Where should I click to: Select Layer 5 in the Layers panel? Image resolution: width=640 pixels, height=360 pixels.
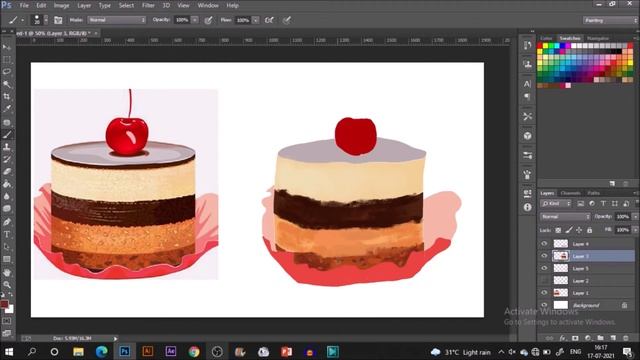tap(587, 268)
